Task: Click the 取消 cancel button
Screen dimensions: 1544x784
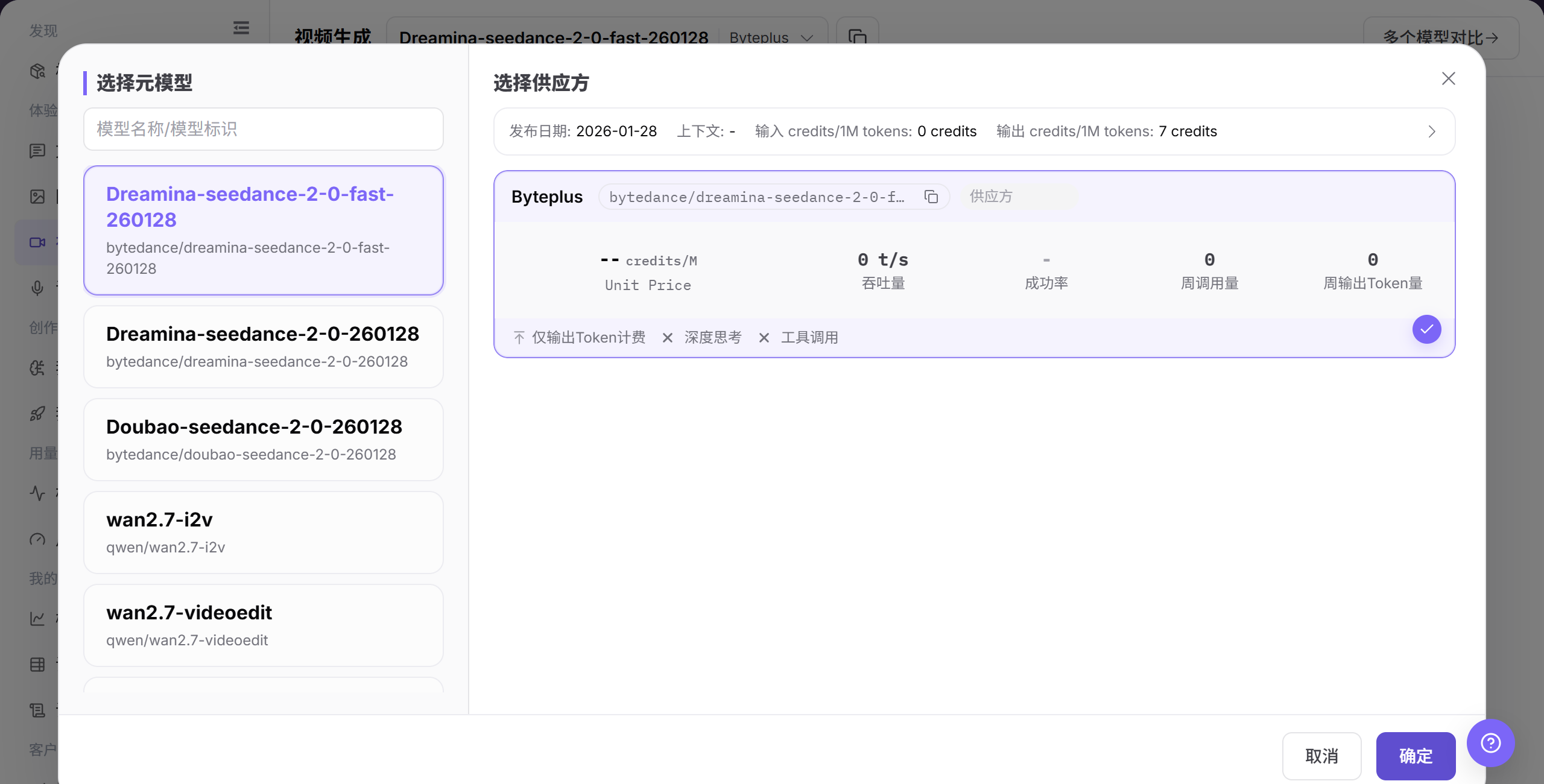Action: [x=1321, y=756]
